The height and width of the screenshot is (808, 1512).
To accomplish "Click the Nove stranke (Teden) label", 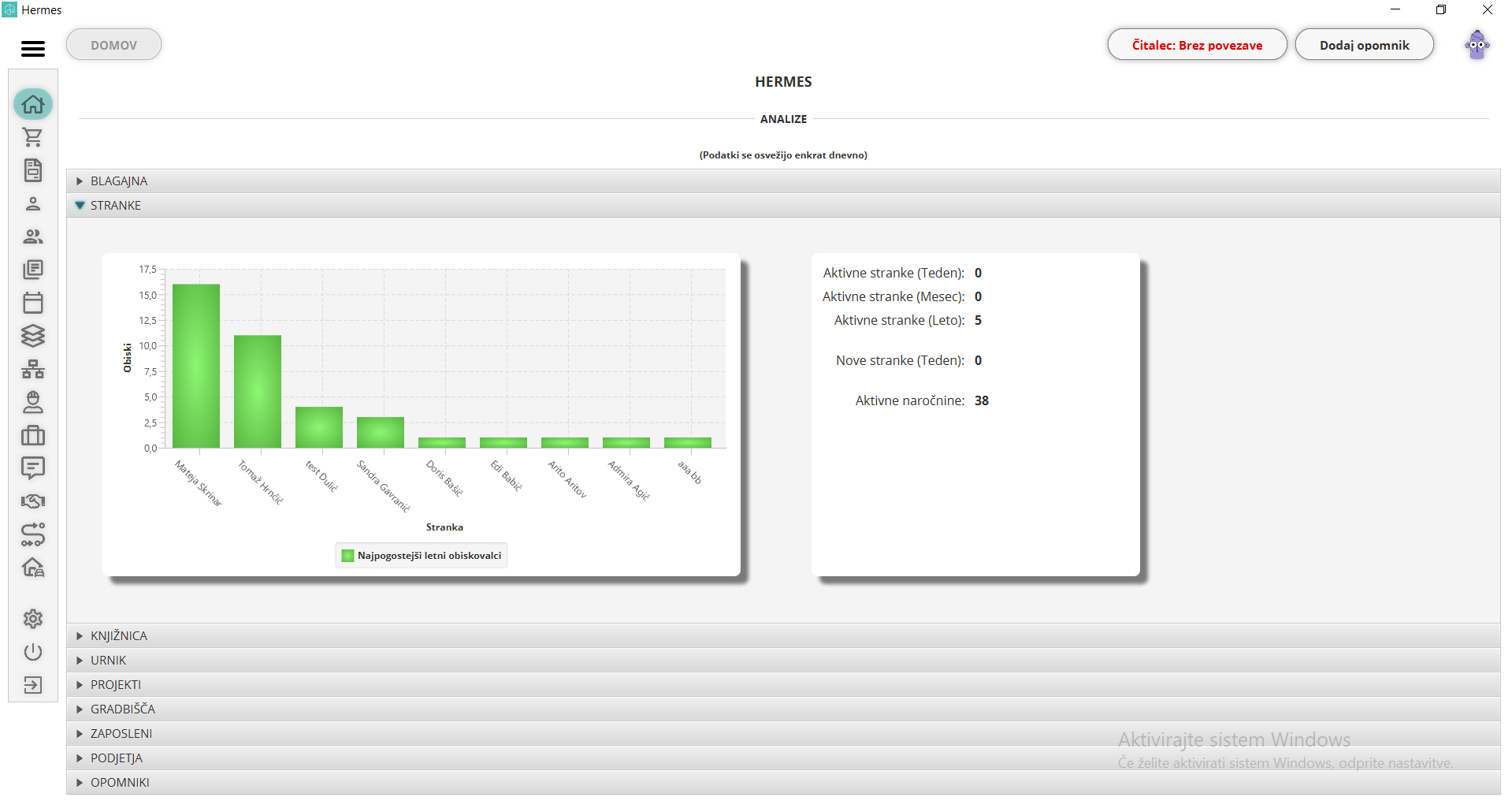I will pyautogui.click(x=900, y=360).
